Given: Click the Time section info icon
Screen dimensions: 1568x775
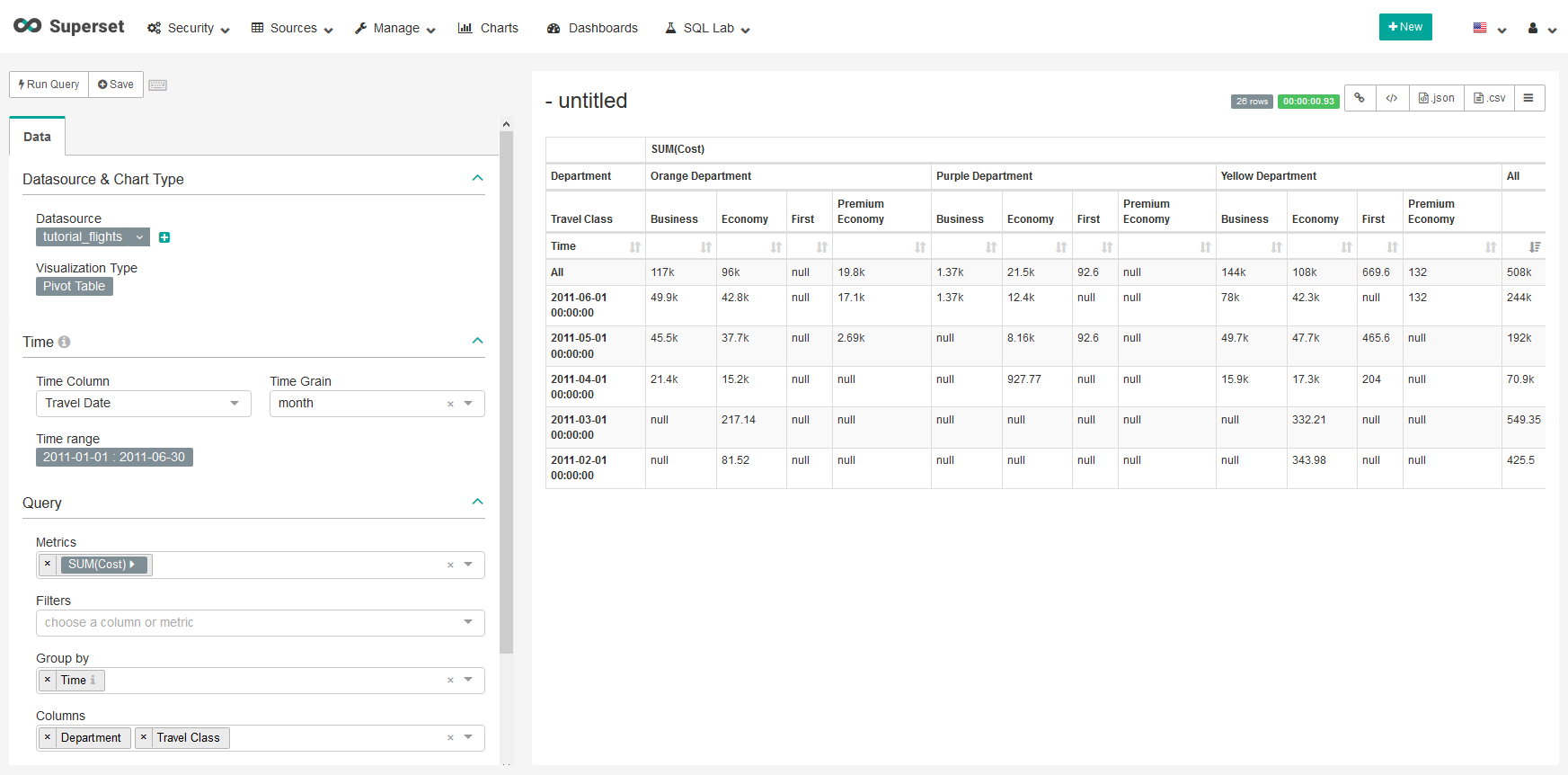Looking at the screenshot, I should [64, 342].
